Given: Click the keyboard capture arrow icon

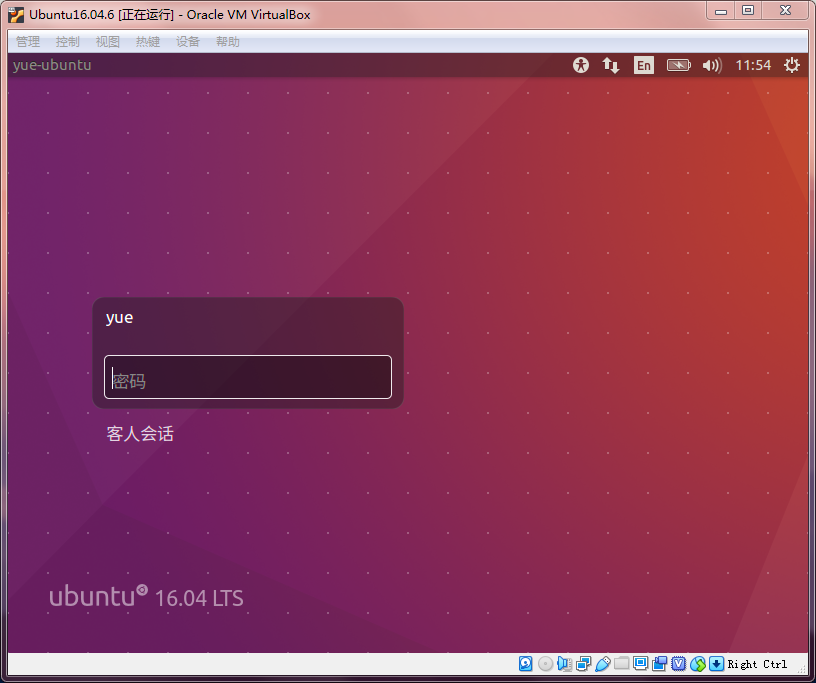Looking at the screenshot, I should pos(717,664).
